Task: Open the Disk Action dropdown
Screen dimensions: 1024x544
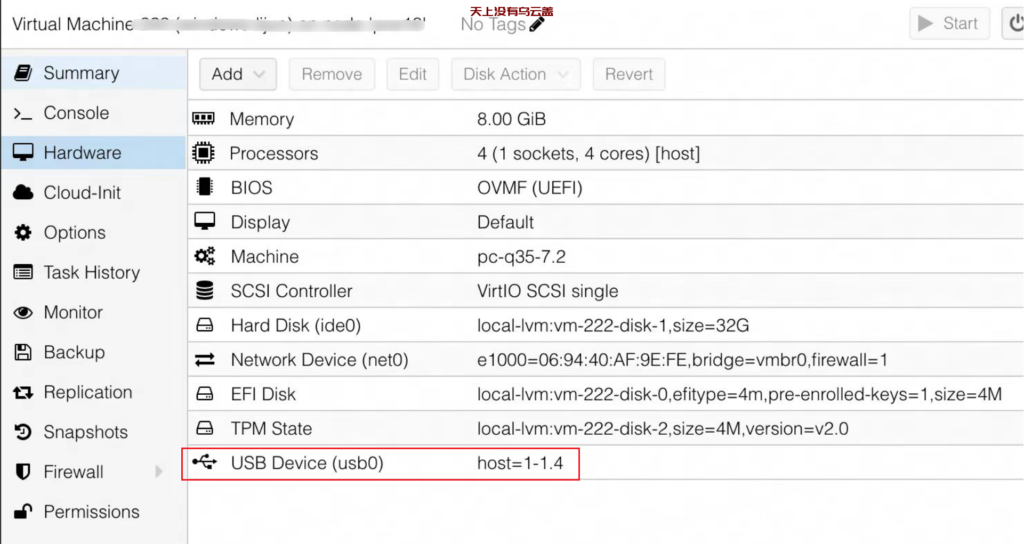Action: coord(515,74)
